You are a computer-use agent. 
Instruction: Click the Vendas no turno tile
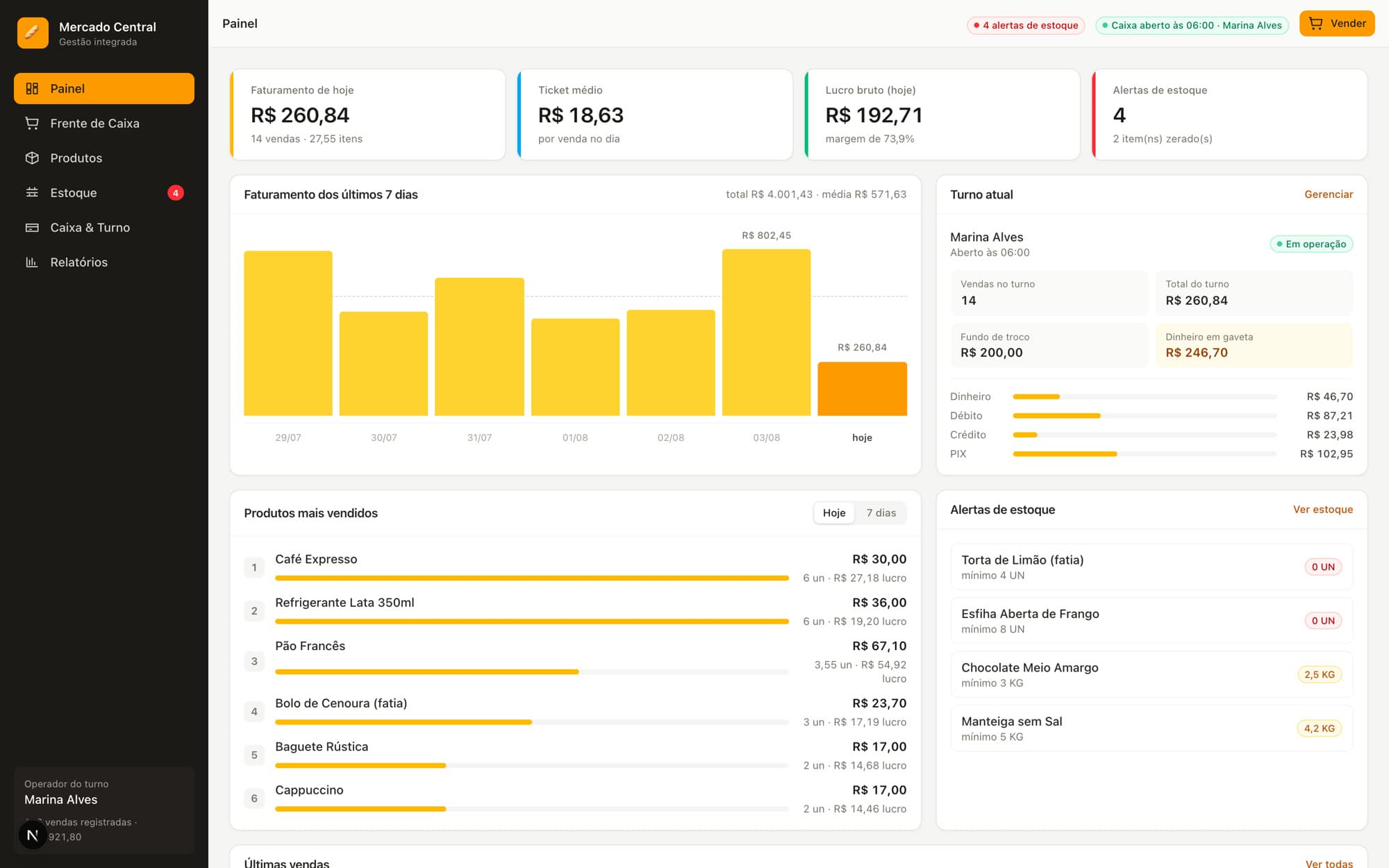tap(1049, 293)
